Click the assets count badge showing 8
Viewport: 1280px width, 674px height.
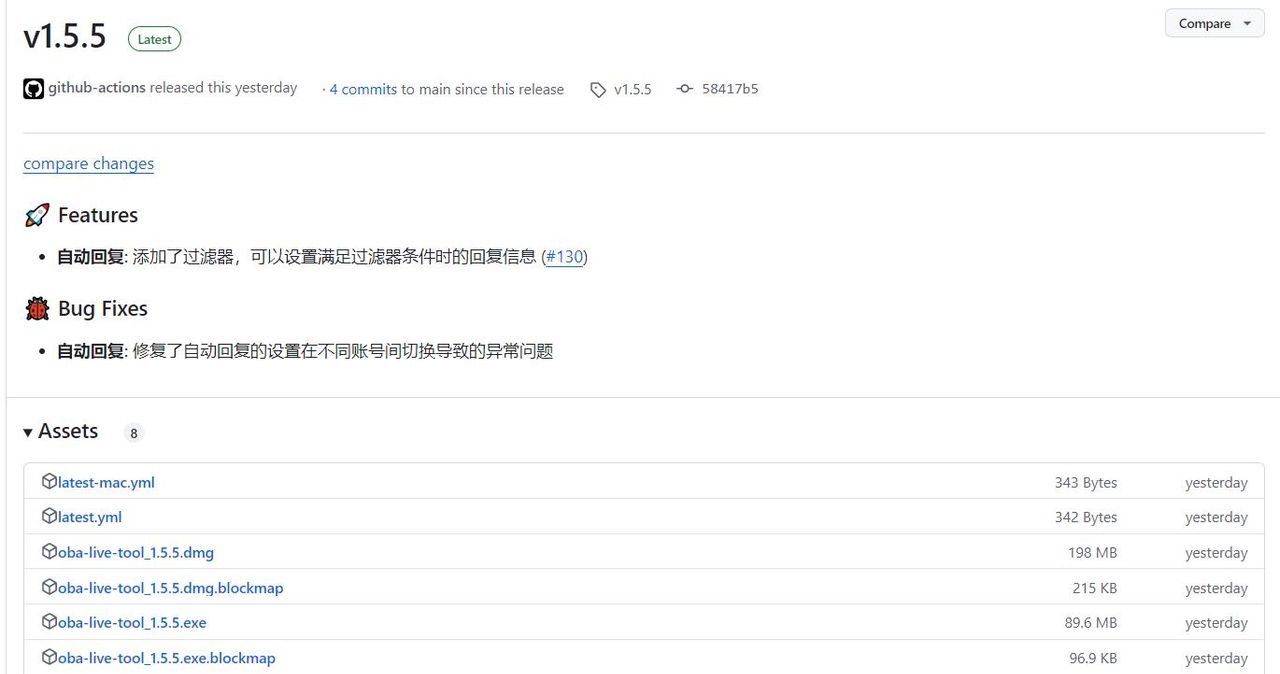click(x=133, y=432)
